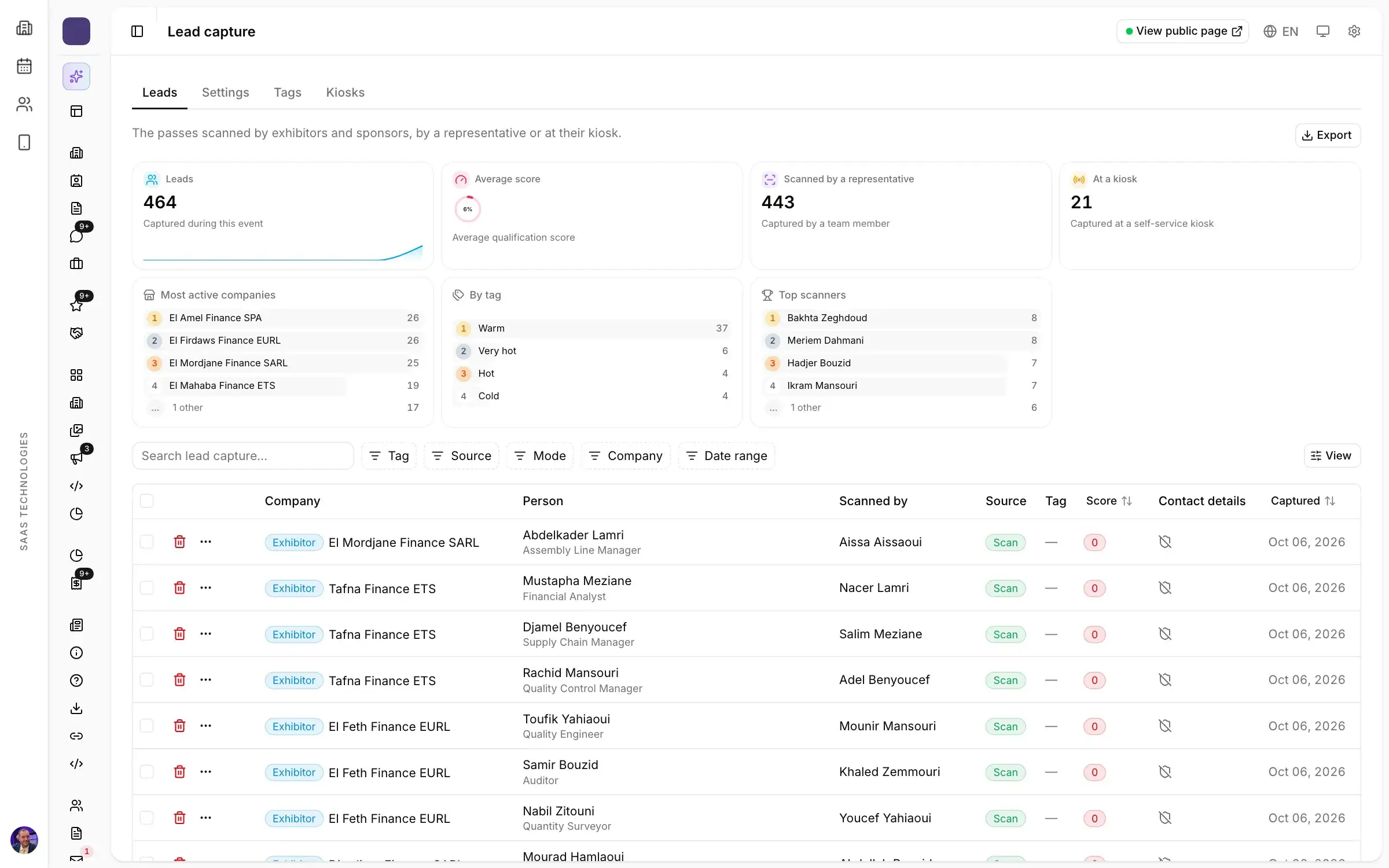Screen dimensions: 1389x868
Task: Click the Export button
Action: [x=1327, y=135]
